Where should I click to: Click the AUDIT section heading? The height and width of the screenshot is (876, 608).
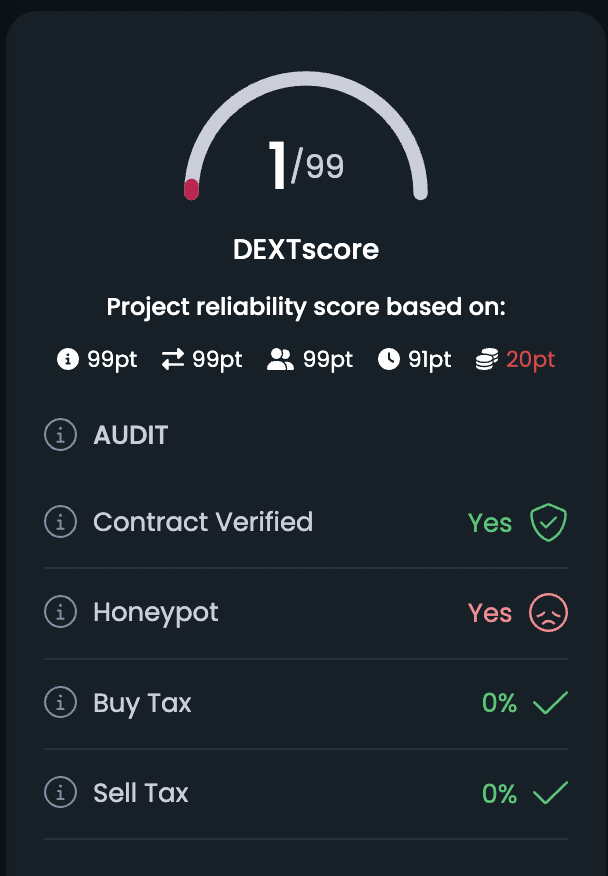(131, 435)
